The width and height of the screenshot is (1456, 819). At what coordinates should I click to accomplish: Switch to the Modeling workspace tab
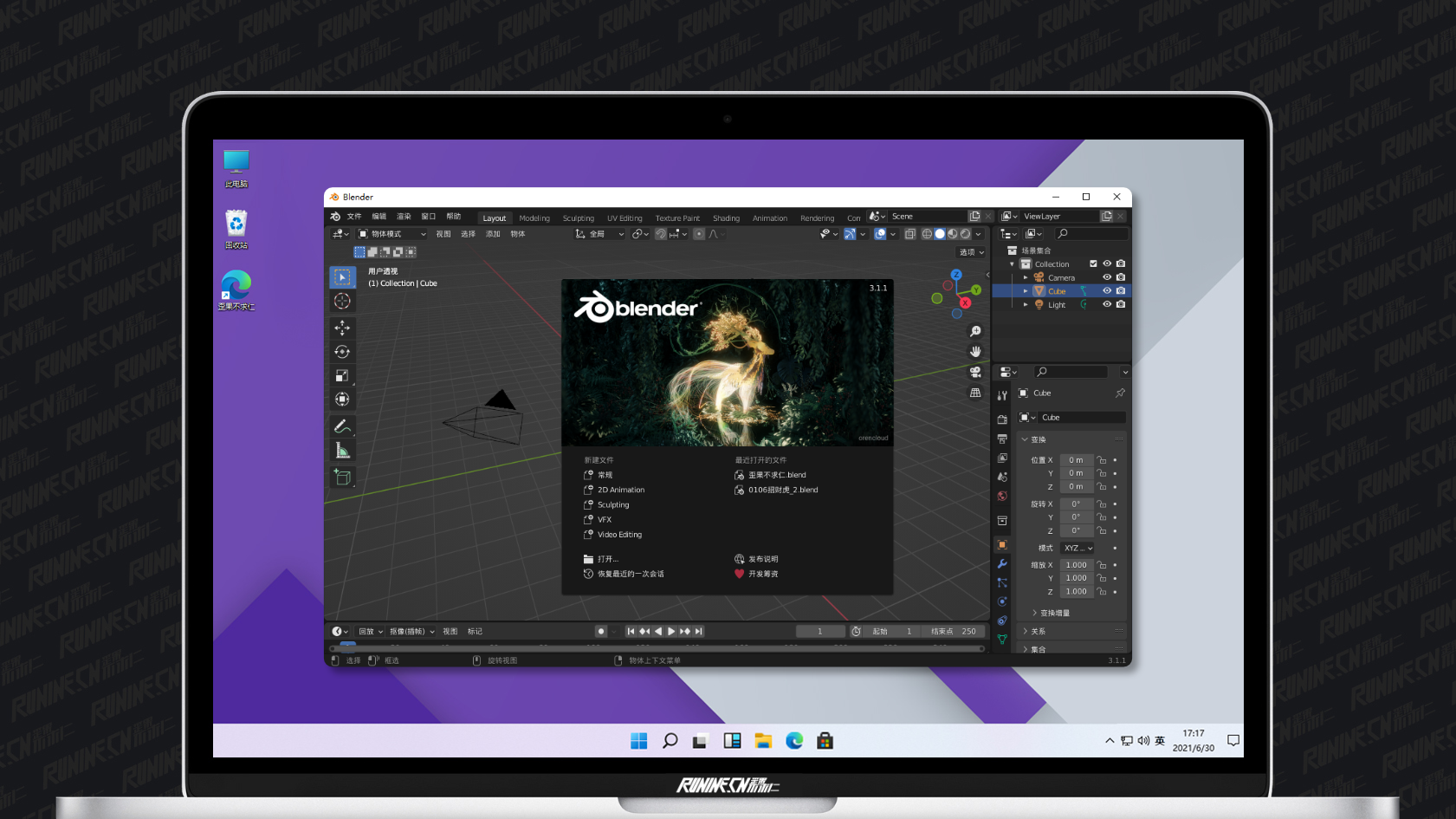(534, 218)
